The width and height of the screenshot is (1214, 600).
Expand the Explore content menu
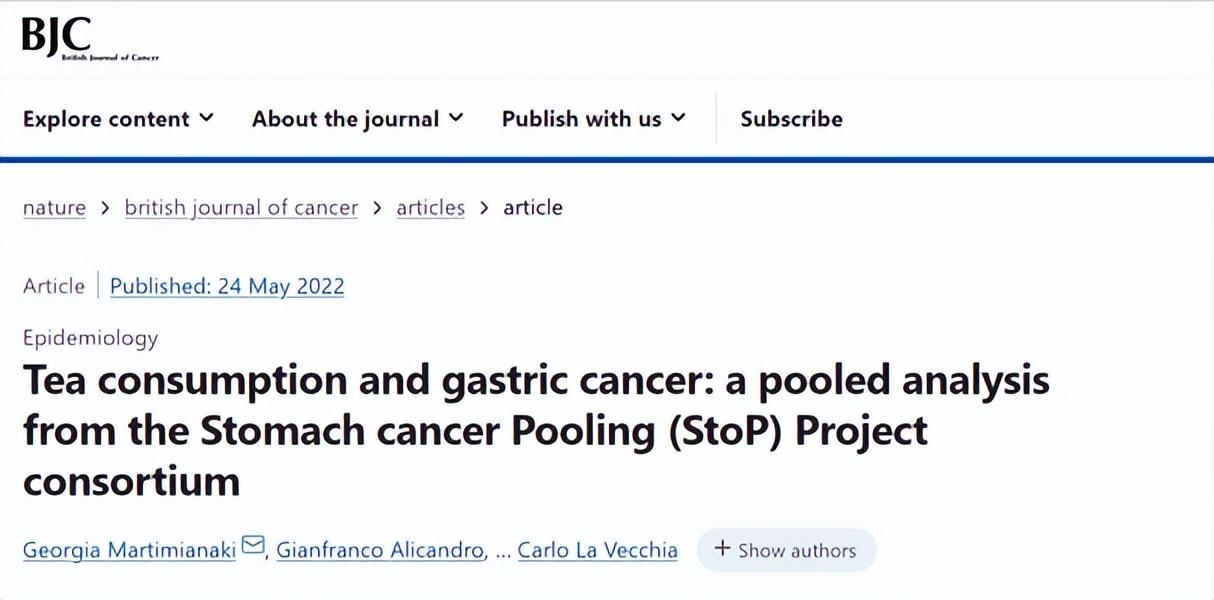coord(119,119)
